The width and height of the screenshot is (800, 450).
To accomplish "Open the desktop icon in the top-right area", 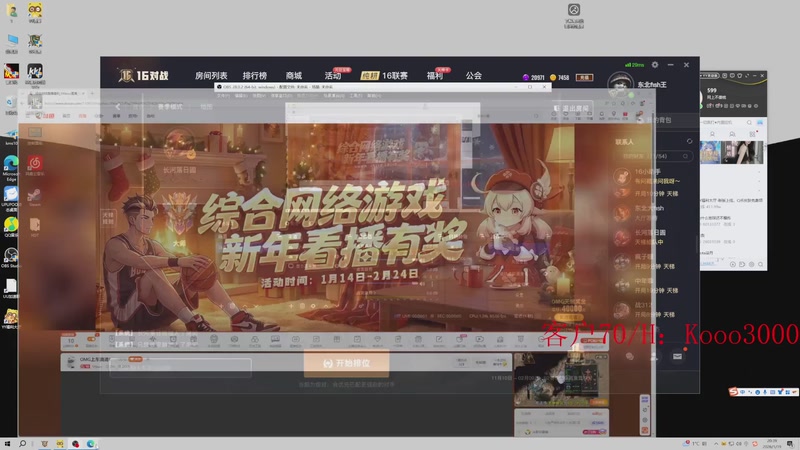I will (574, 15).
